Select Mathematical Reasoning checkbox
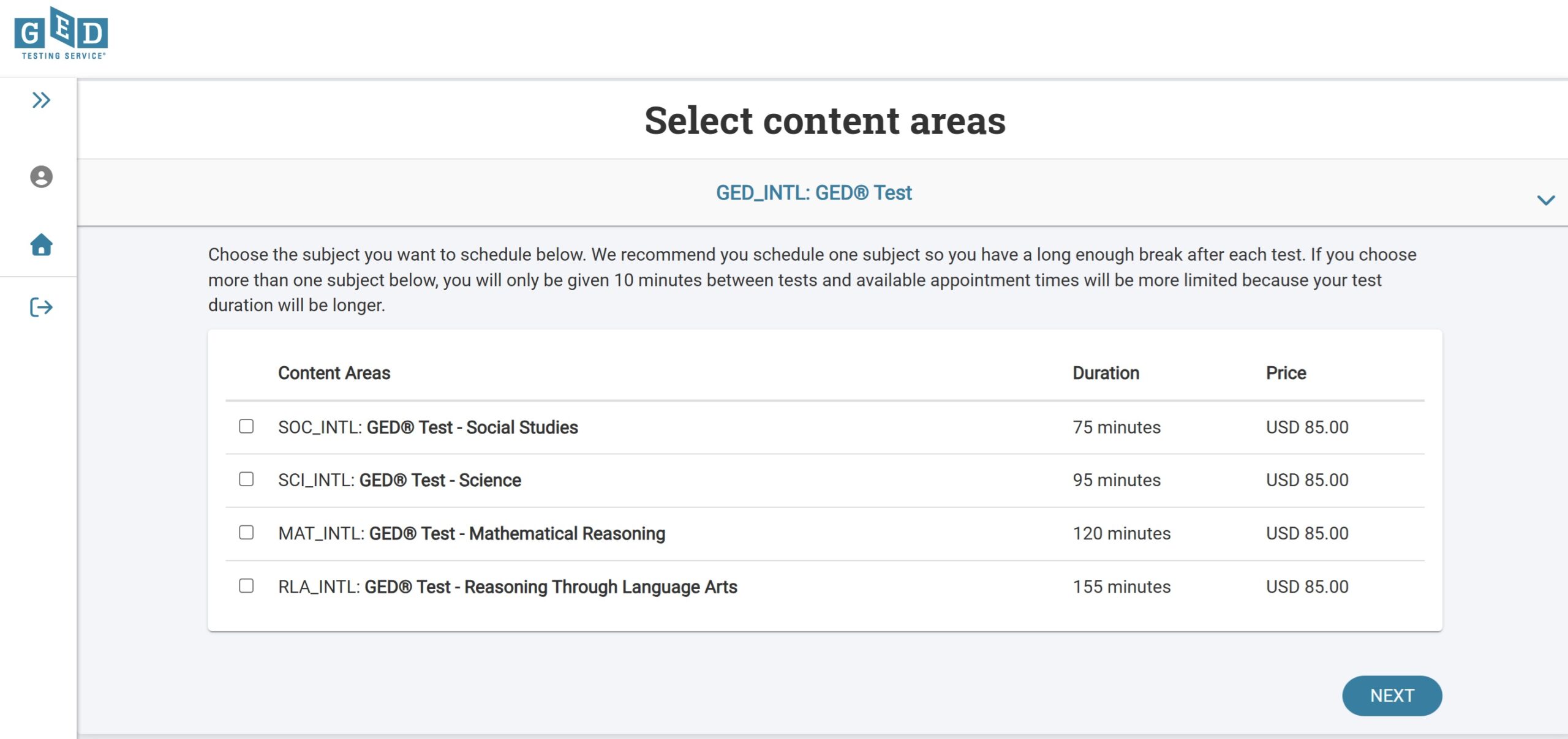This screenshot has width=1568, height=739. (x=246, y=532)
